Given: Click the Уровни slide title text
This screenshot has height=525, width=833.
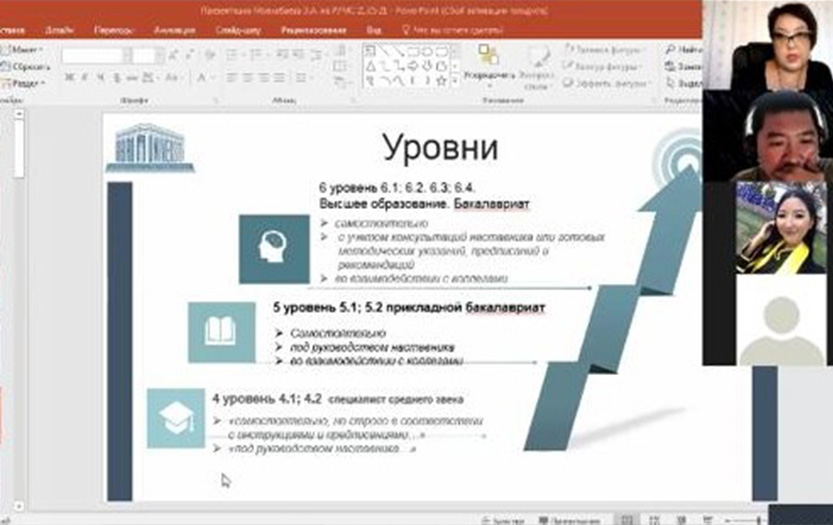Looking at the screenshot, I should (x=439, y=147).
